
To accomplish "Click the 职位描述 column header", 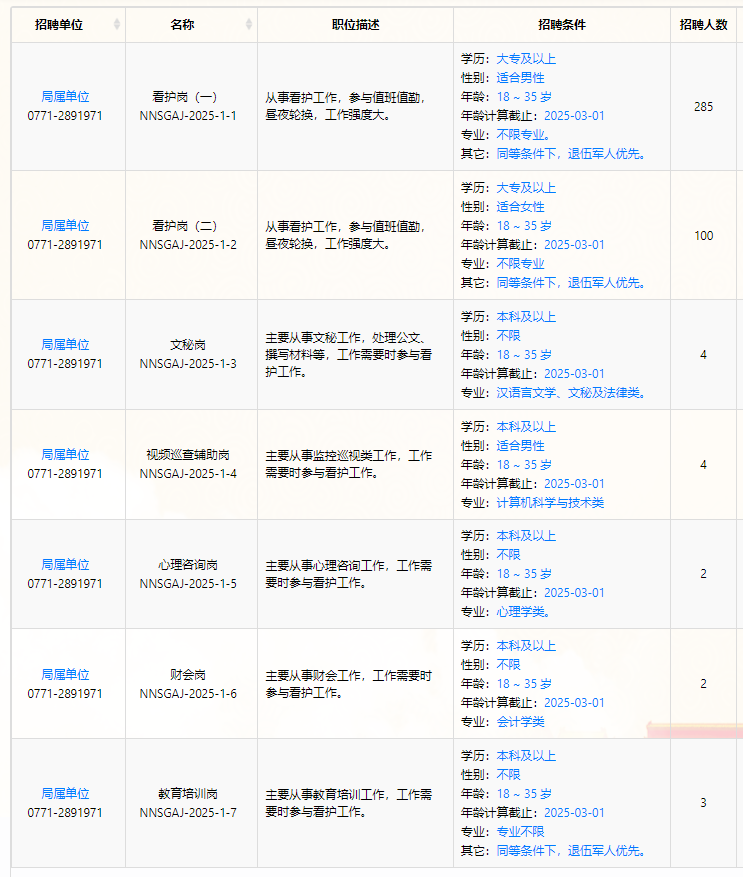I will click(355, 24).
